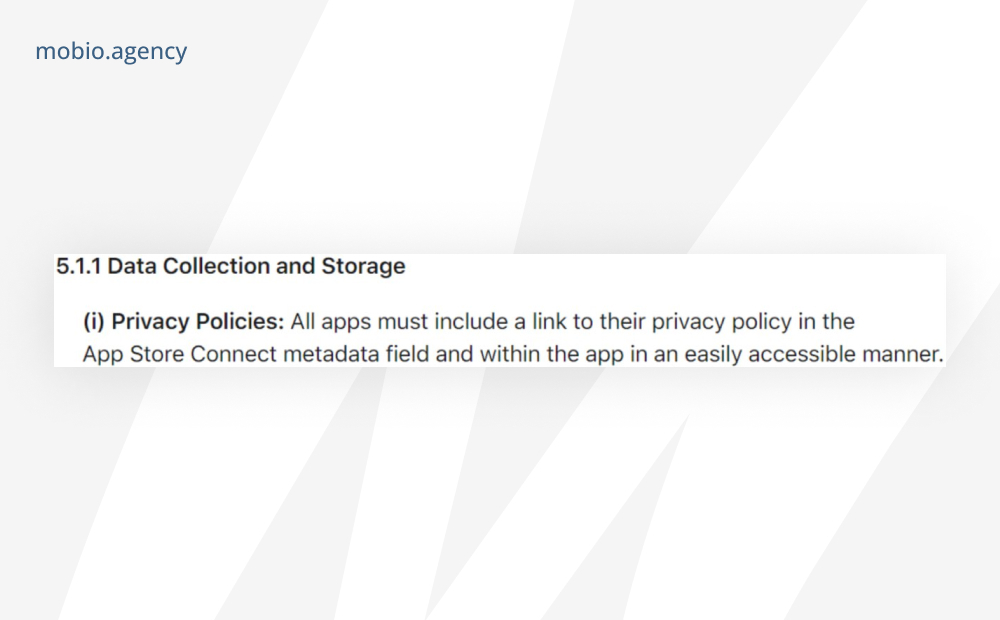
Task: Click the 5.1.1 section number
Action: click(x=78, y=266)
